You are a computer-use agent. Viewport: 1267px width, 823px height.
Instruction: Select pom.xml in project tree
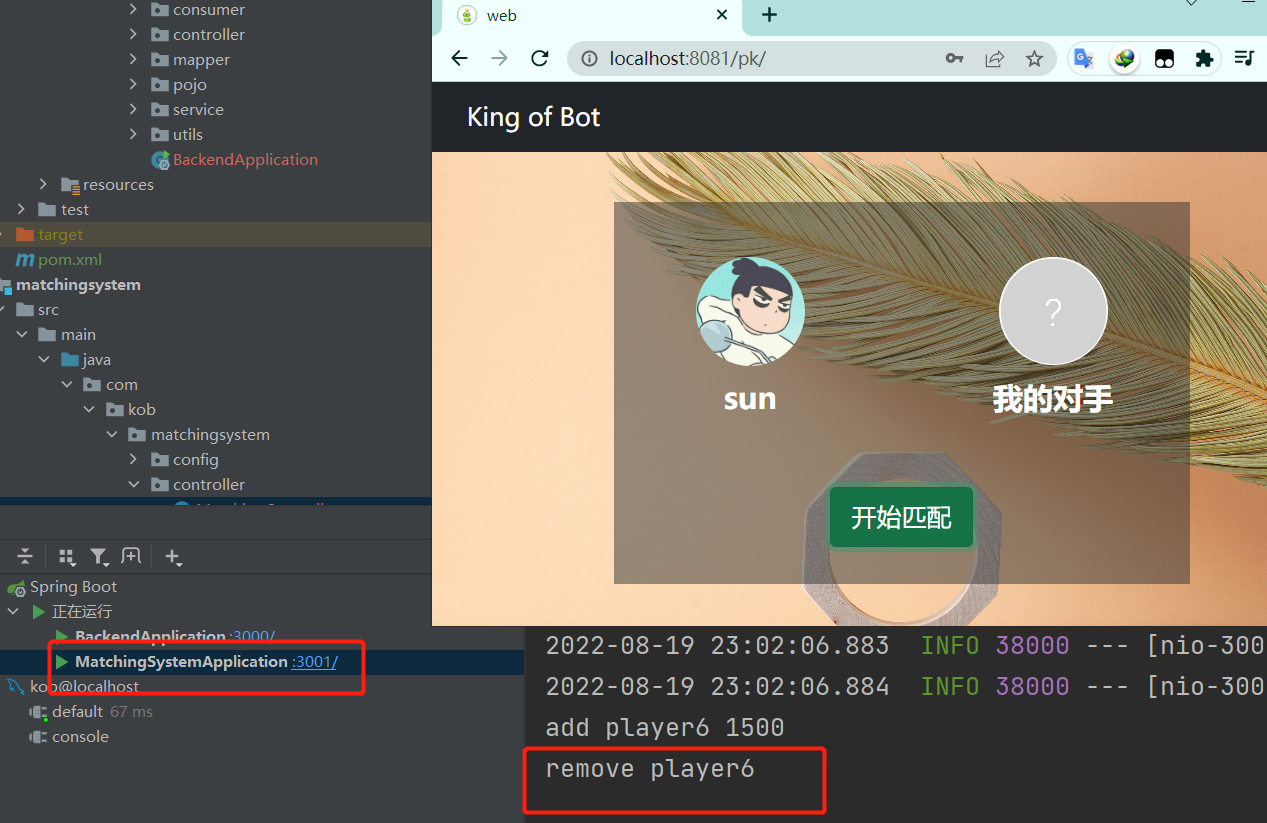pos(70,259)
